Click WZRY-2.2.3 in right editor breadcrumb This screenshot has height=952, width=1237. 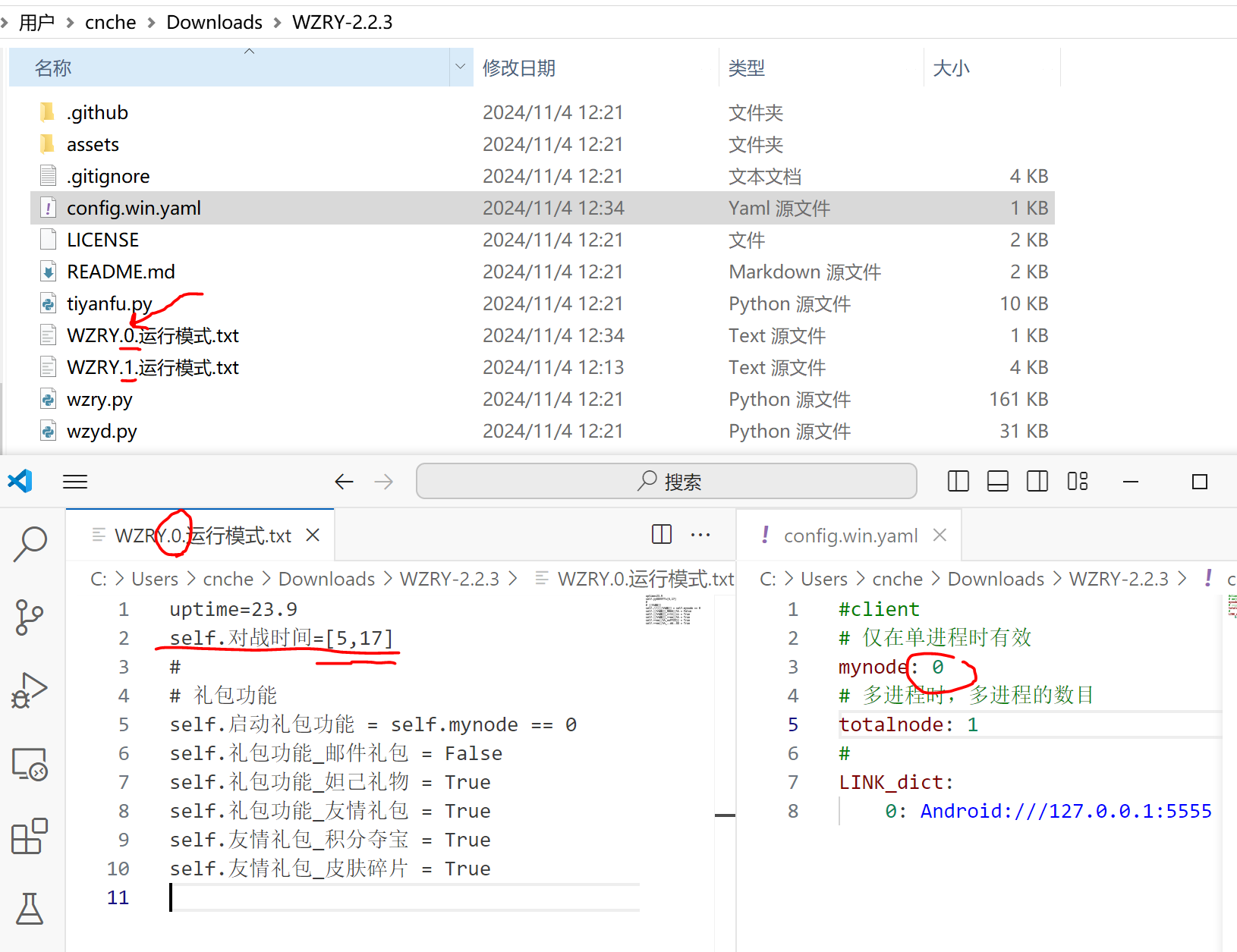pyautogui.click(x=1119, y=579)
